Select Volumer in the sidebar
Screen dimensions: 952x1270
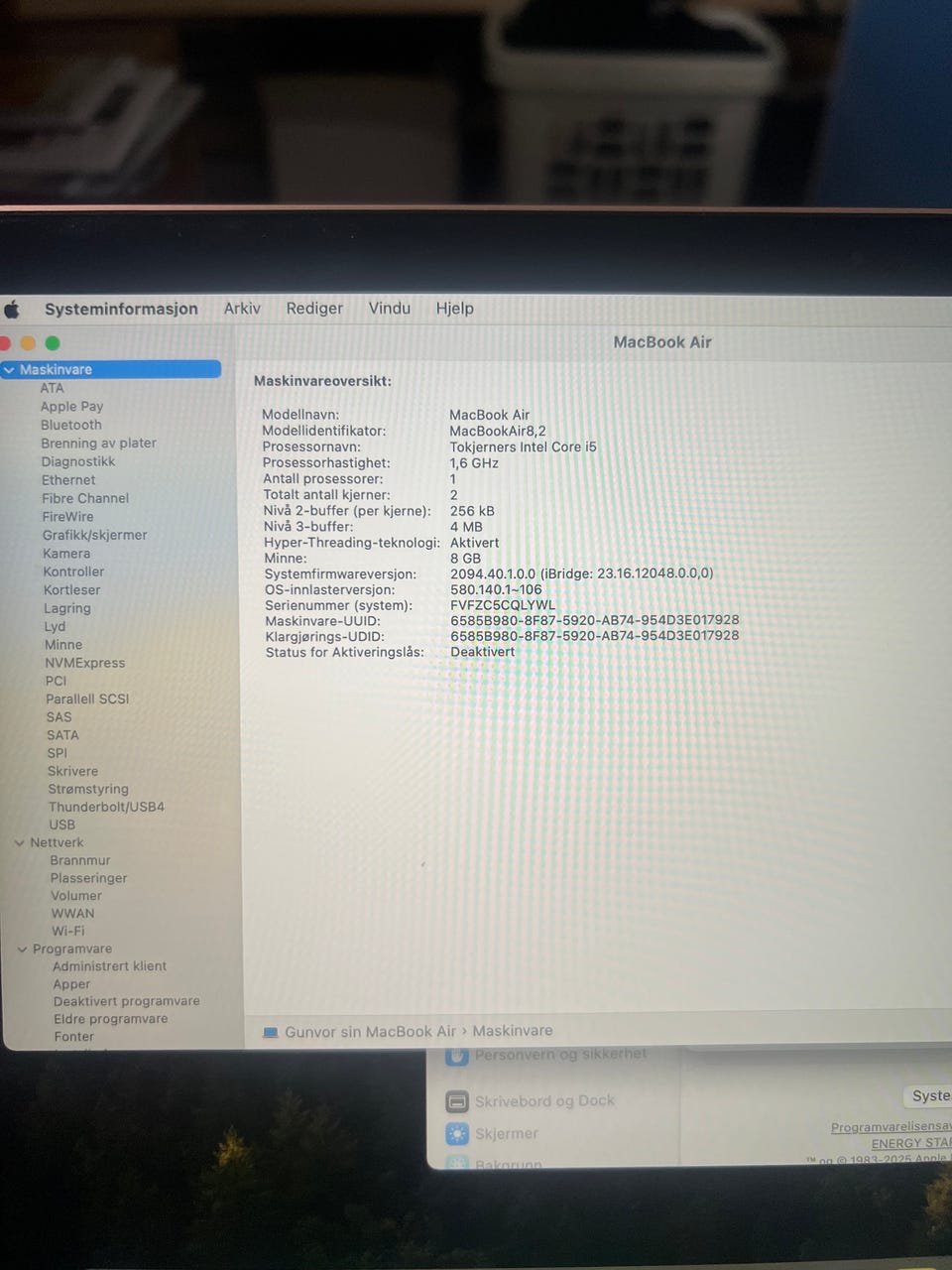click(x=76, y=896)
